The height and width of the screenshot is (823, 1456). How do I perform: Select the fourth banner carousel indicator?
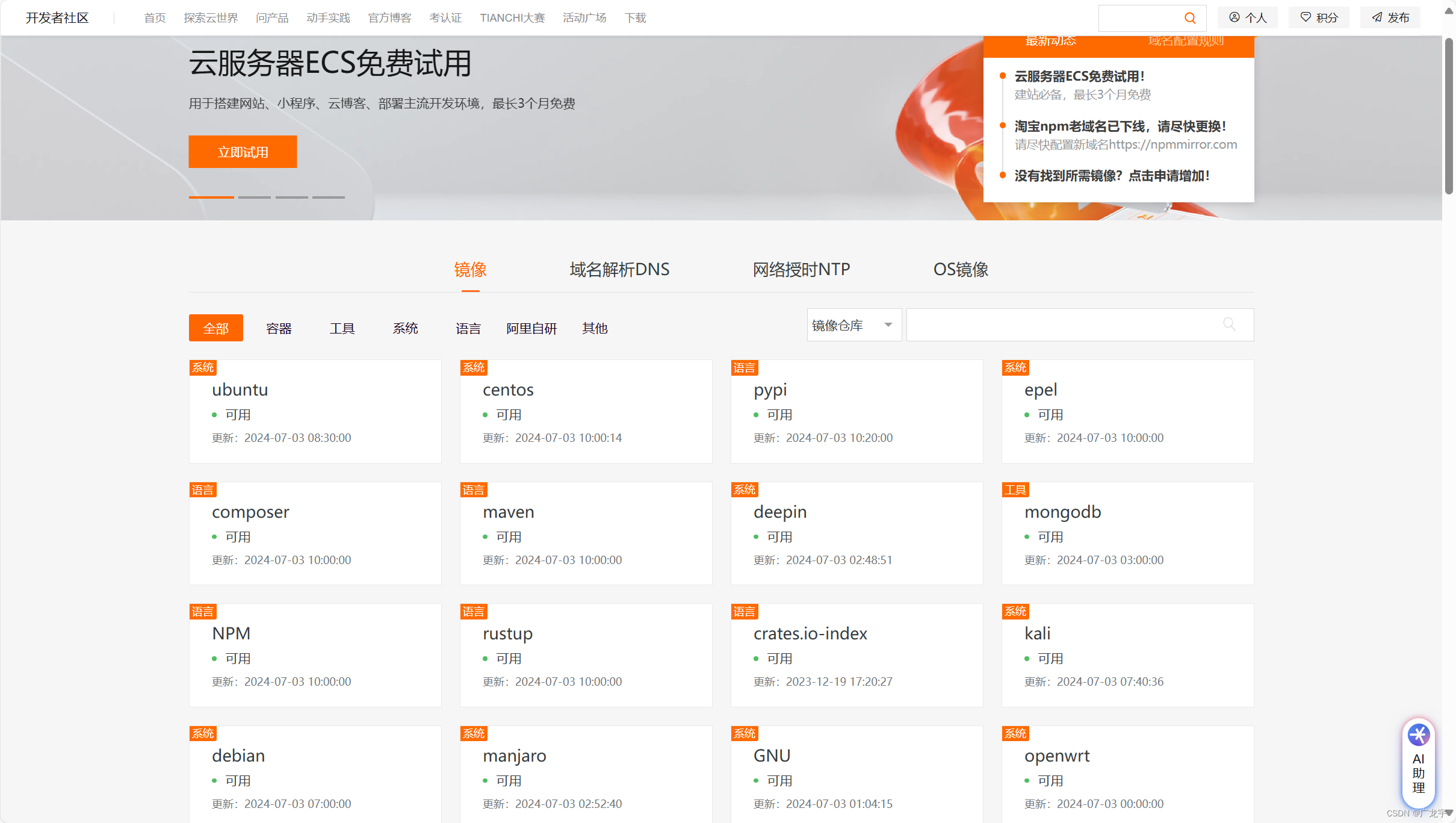pos(328,197)
